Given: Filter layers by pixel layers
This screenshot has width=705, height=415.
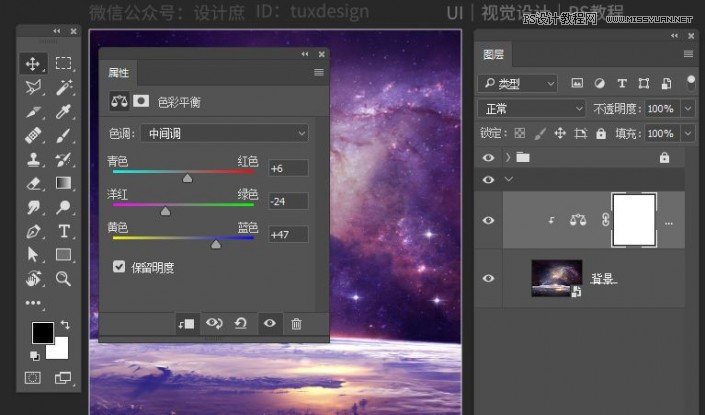Looking at the screenshot, I should point(577,83).
